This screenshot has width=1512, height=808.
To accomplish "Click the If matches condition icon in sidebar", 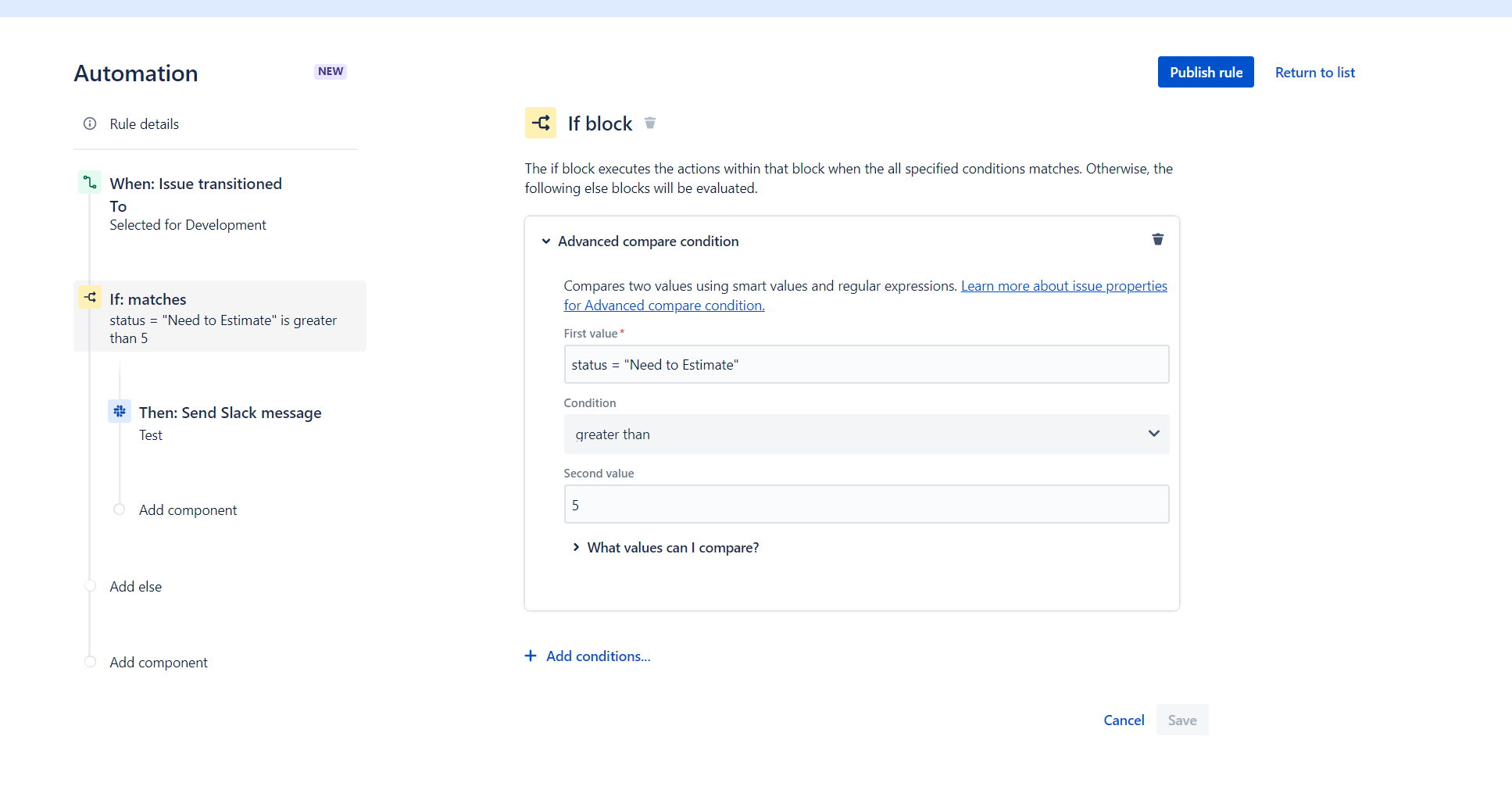I will pyautogui.click(x=90, y=297).
